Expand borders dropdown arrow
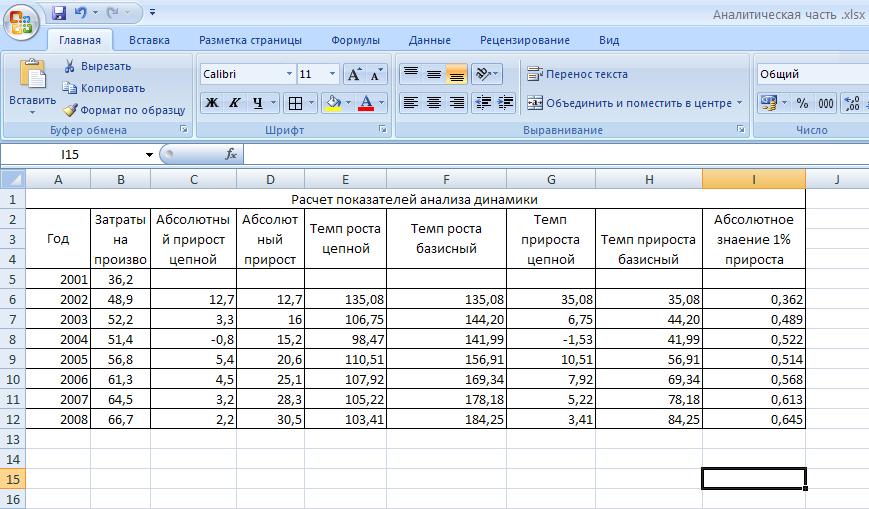Viewport: 869px width, 509px height. pyautogui.click(x=311, y=103)
